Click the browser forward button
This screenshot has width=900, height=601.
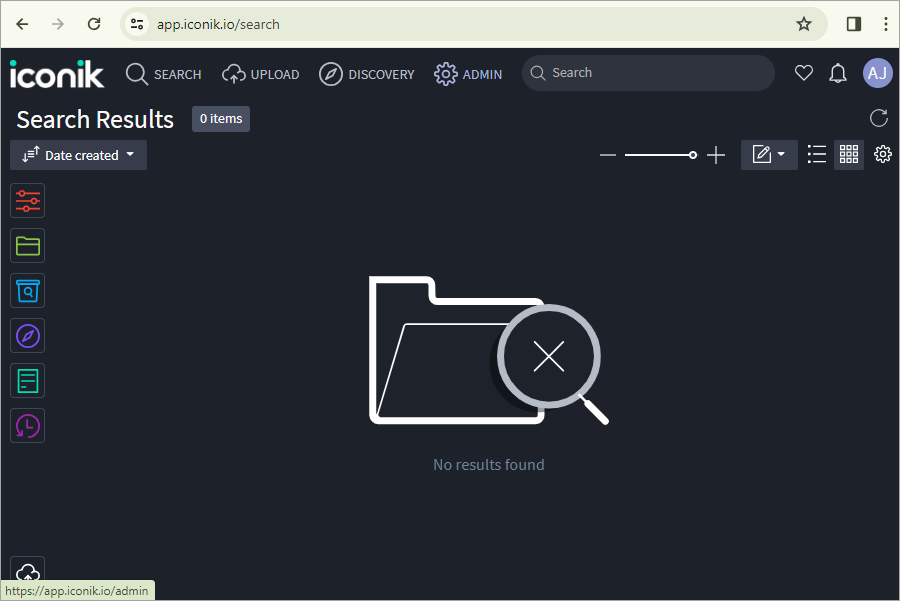[58, 24]
